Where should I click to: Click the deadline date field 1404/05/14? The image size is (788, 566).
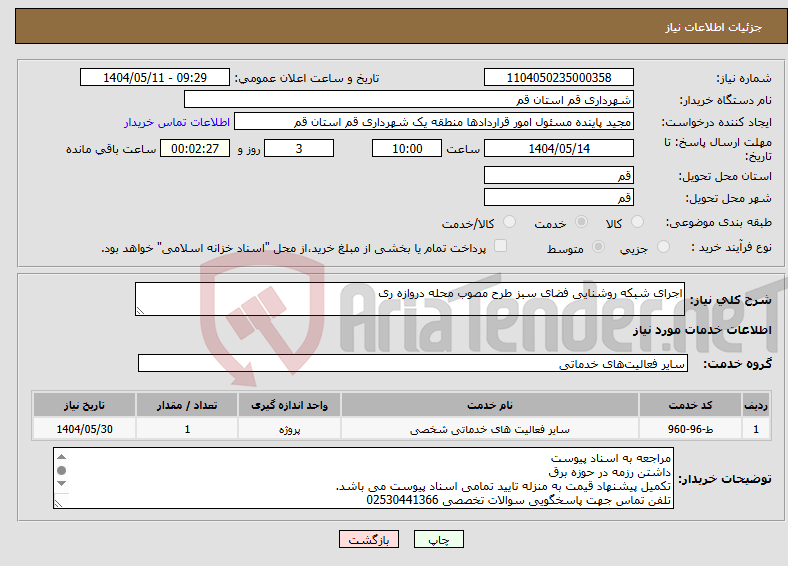point(559,148)
